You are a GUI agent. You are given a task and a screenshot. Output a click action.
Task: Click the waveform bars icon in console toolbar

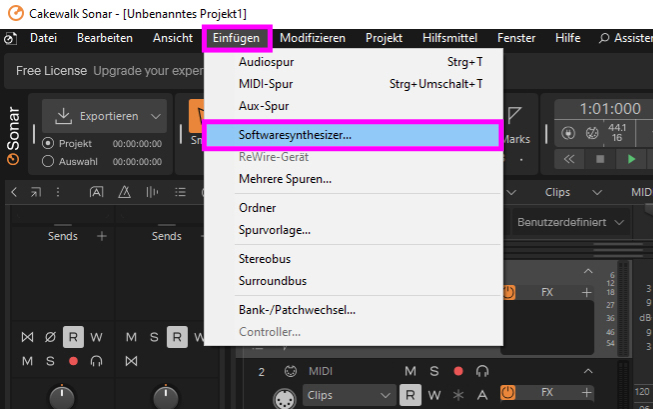(x=152, y=192)
